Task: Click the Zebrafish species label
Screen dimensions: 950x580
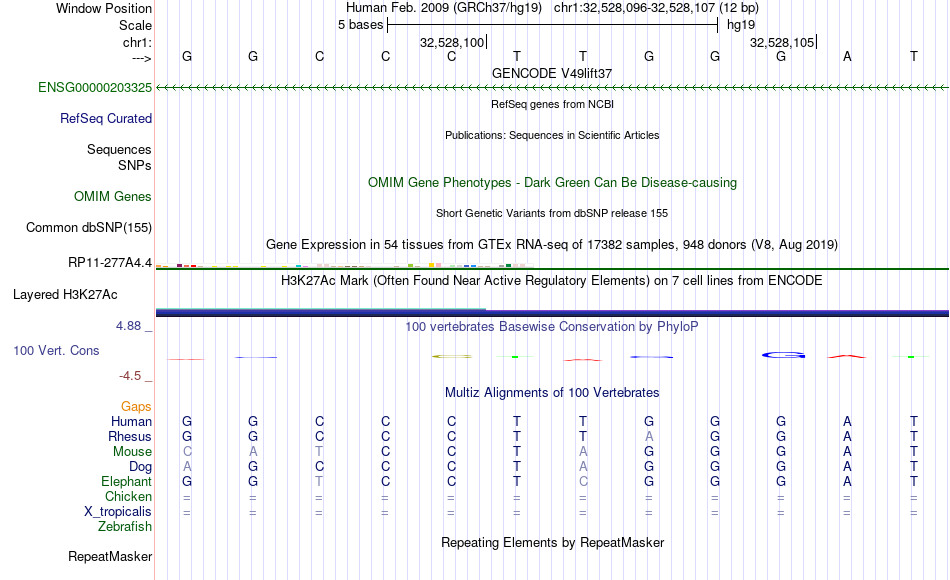Action: [125, 526]
